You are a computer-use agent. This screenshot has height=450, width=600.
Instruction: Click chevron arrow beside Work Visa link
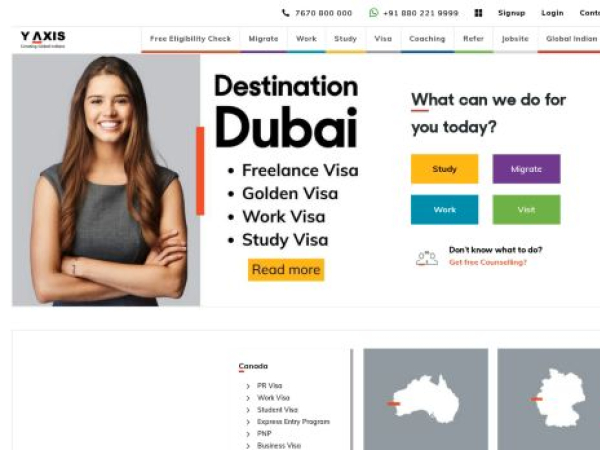248,398
